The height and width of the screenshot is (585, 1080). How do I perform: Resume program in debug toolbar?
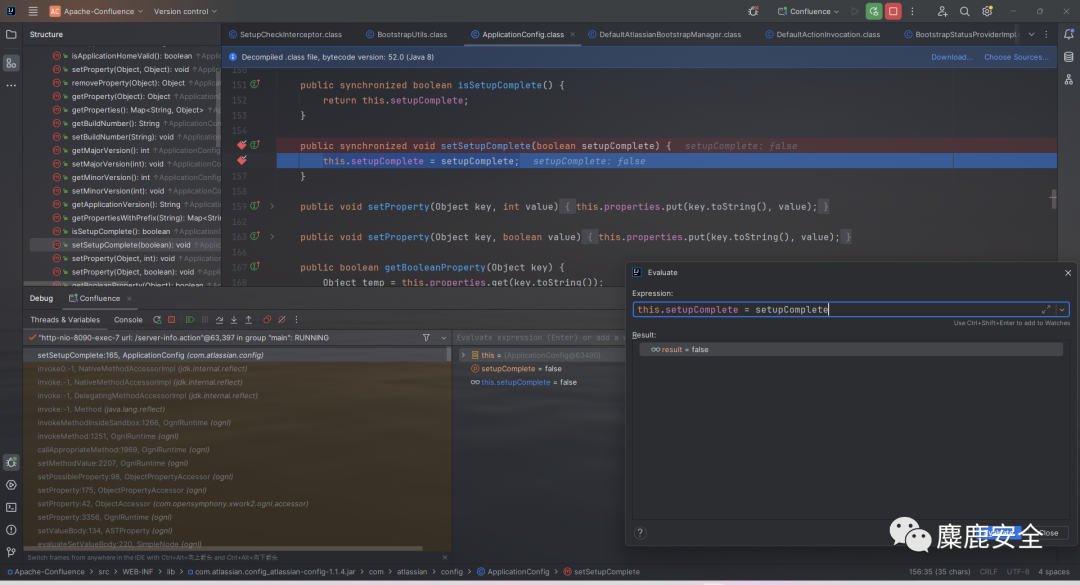(x=190, y=320)
